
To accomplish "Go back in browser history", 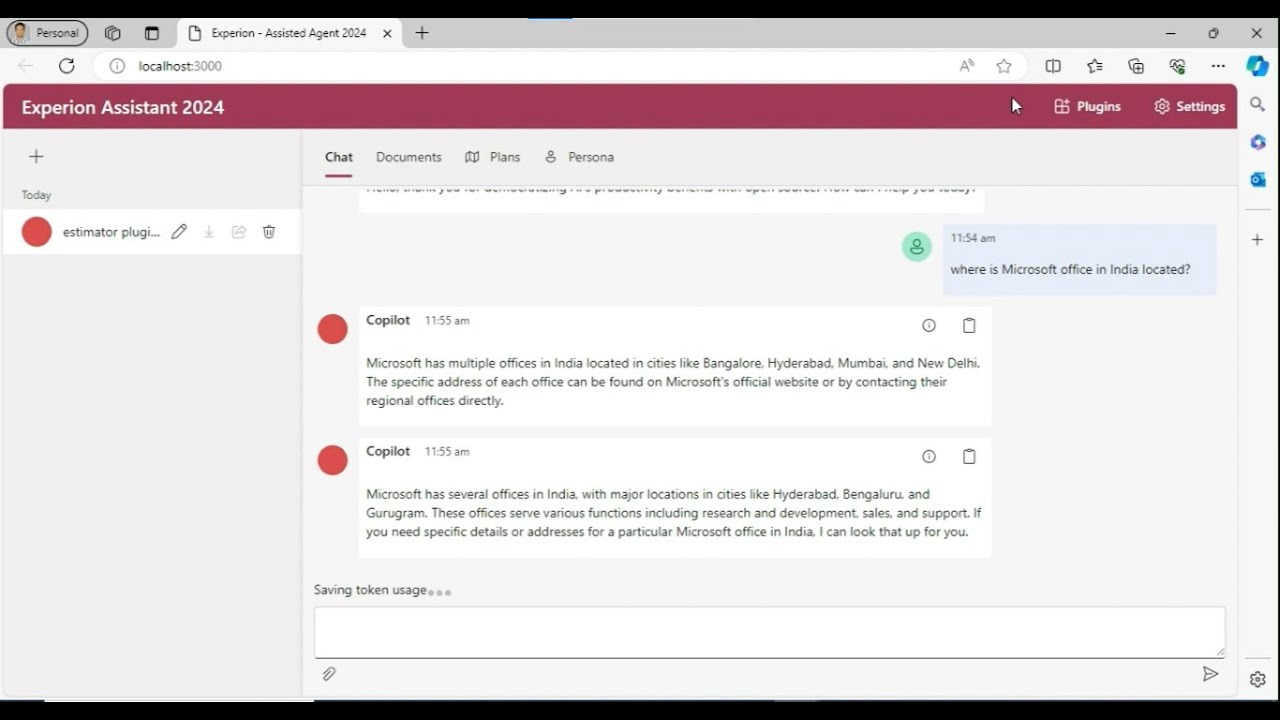I will coord(26,66).
